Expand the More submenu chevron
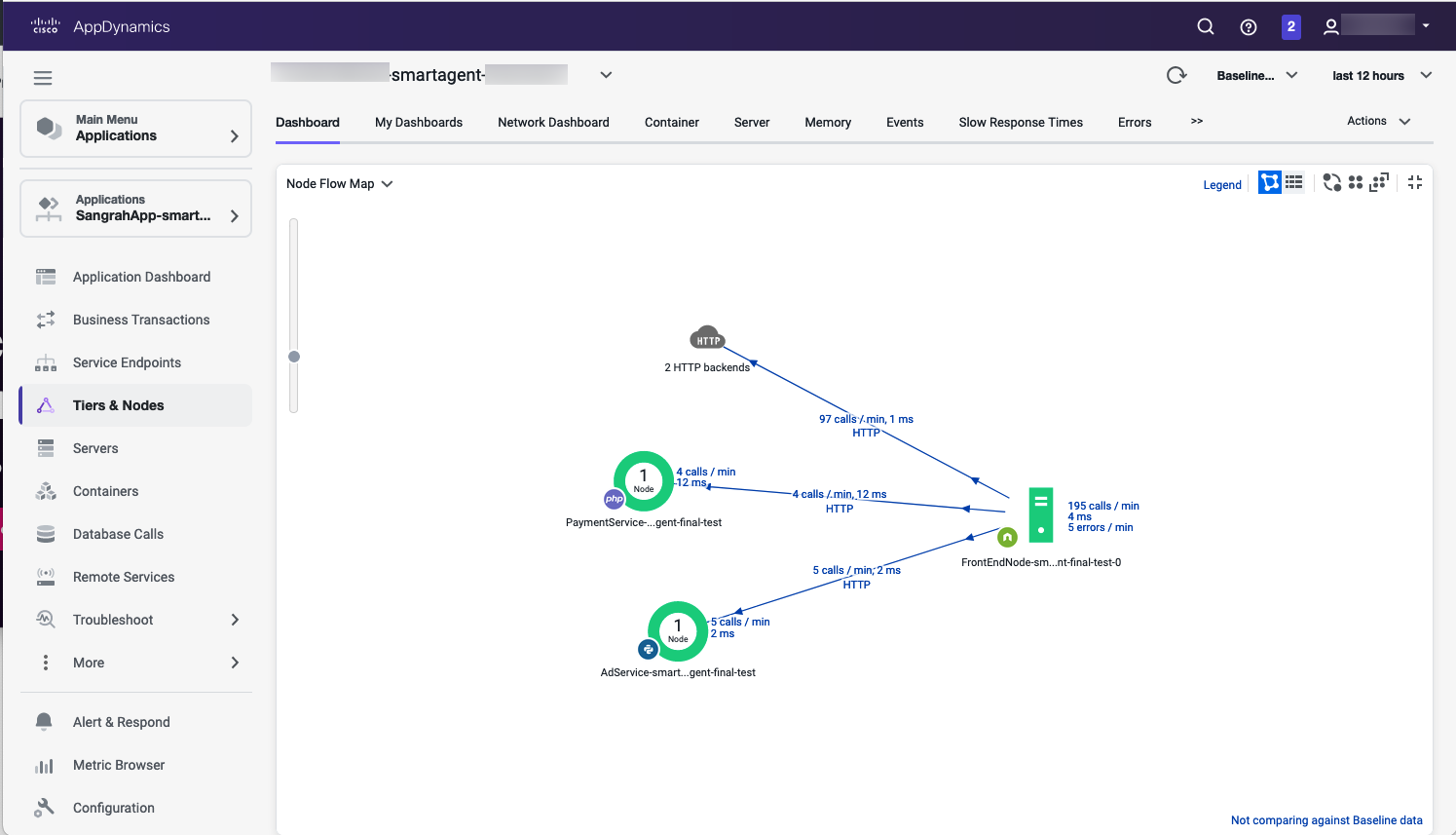The height and width of the screenshot is (835, 1456). pos(235,663)
